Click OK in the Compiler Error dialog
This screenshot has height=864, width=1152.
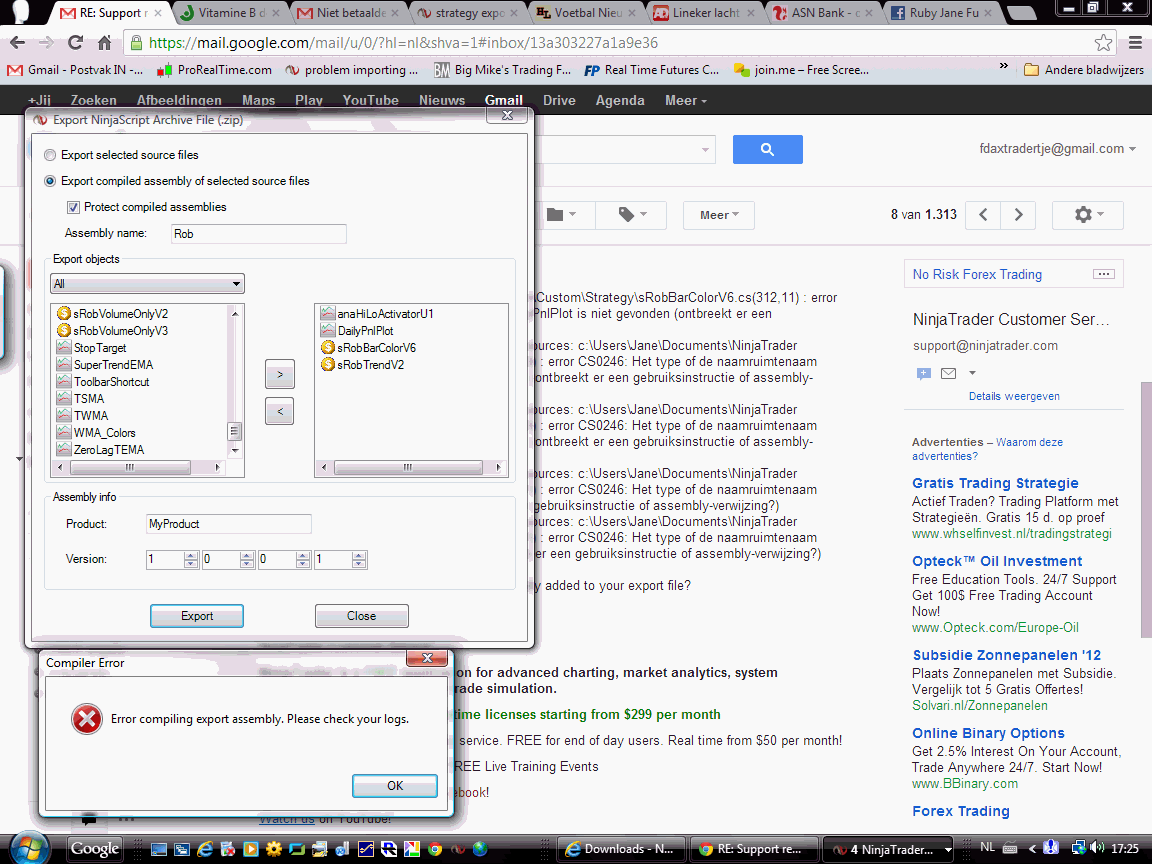coord(395,785)
